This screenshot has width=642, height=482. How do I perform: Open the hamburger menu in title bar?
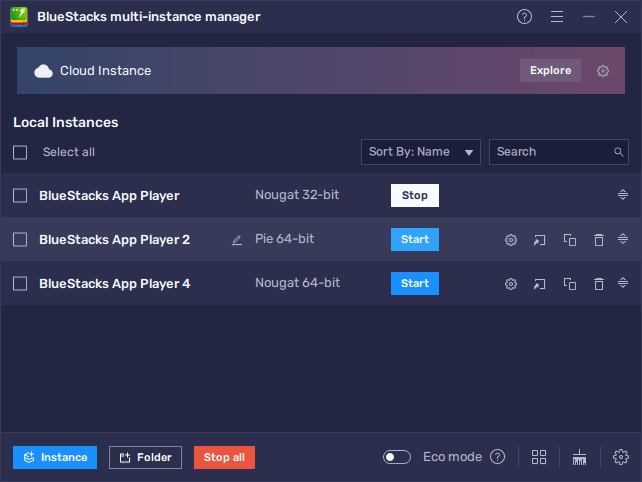click(556, 17)
